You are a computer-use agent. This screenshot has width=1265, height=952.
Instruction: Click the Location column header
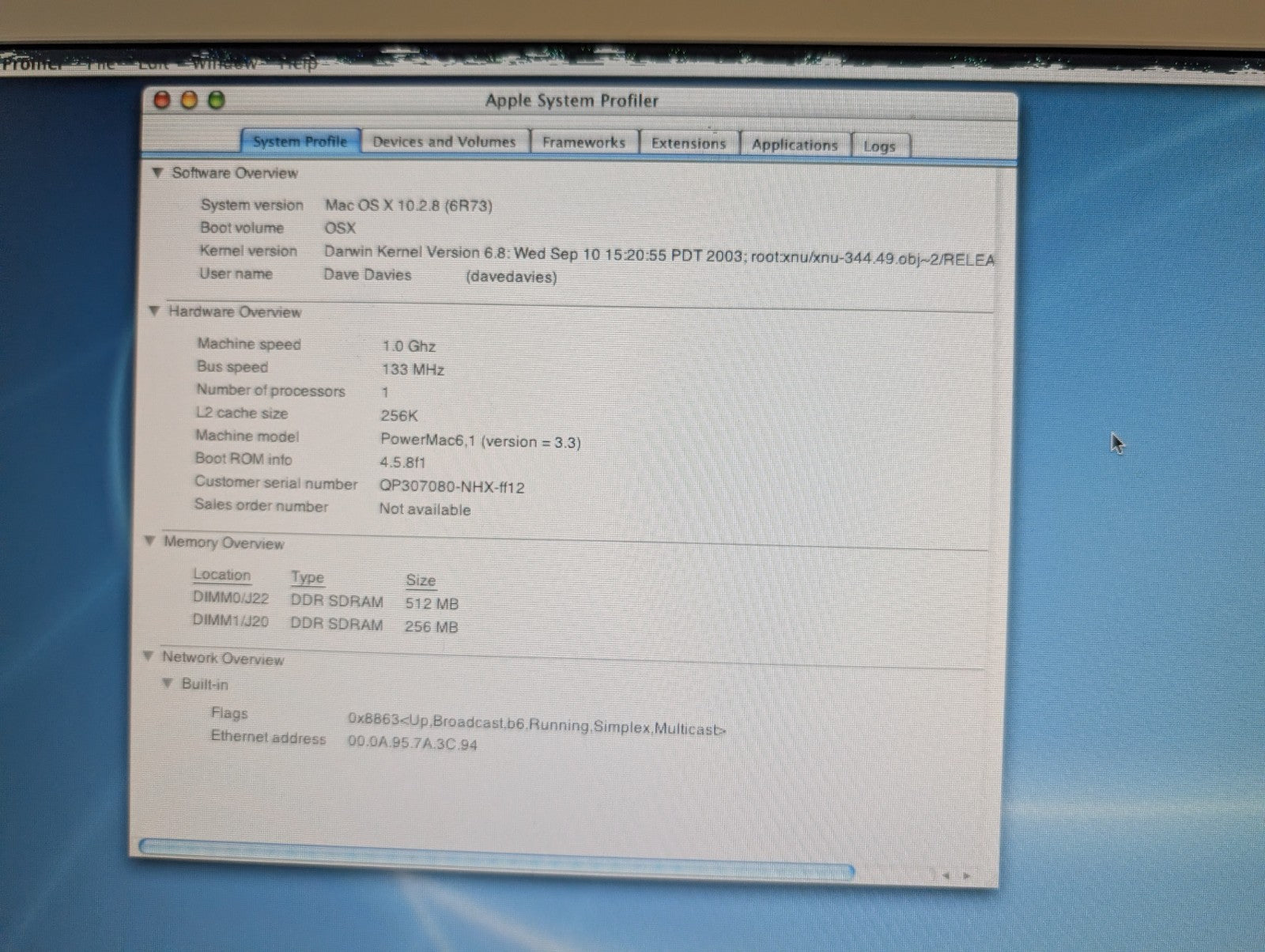(221, 575)
